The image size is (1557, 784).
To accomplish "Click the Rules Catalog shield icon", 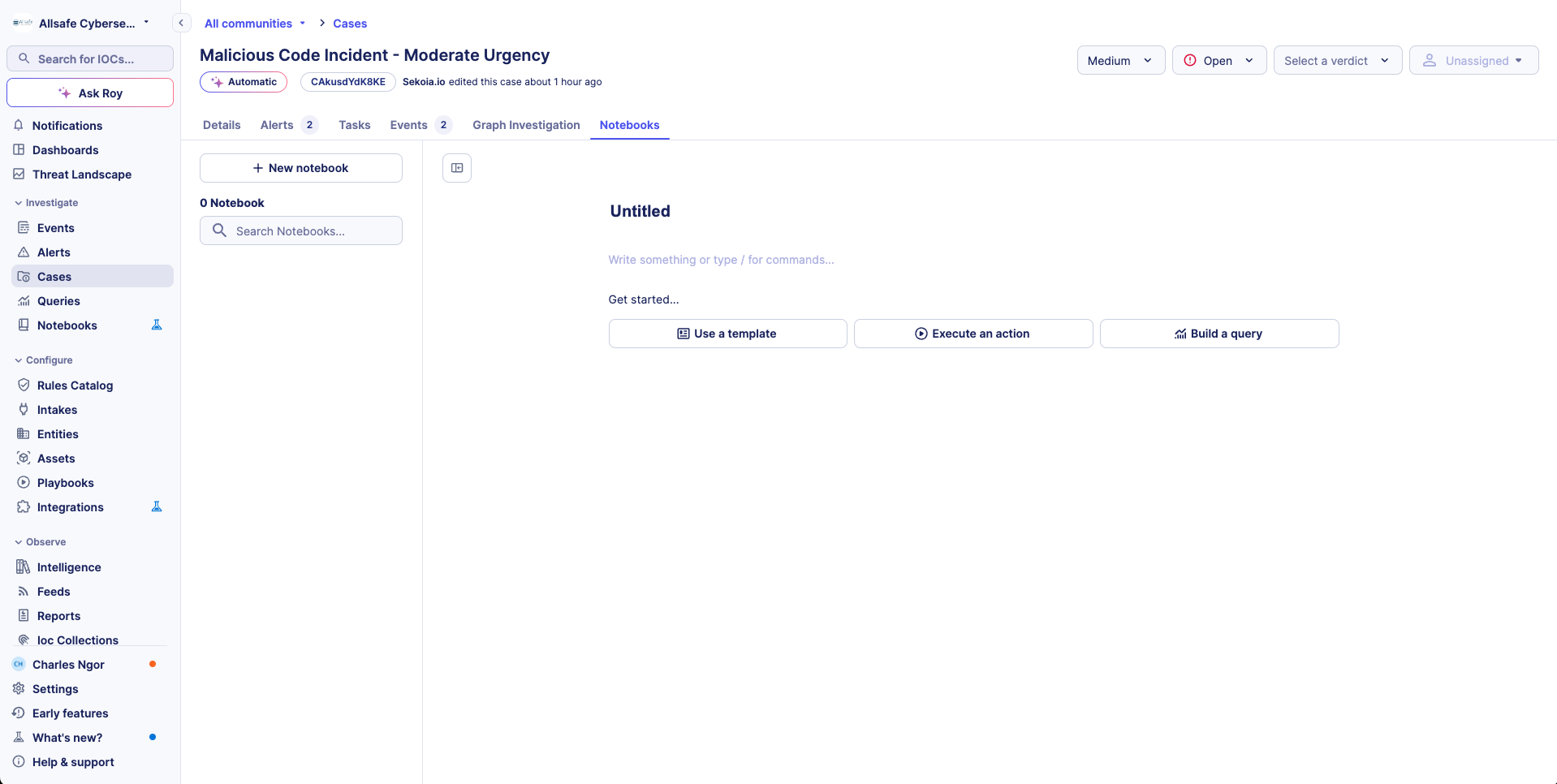I will 24,385.
